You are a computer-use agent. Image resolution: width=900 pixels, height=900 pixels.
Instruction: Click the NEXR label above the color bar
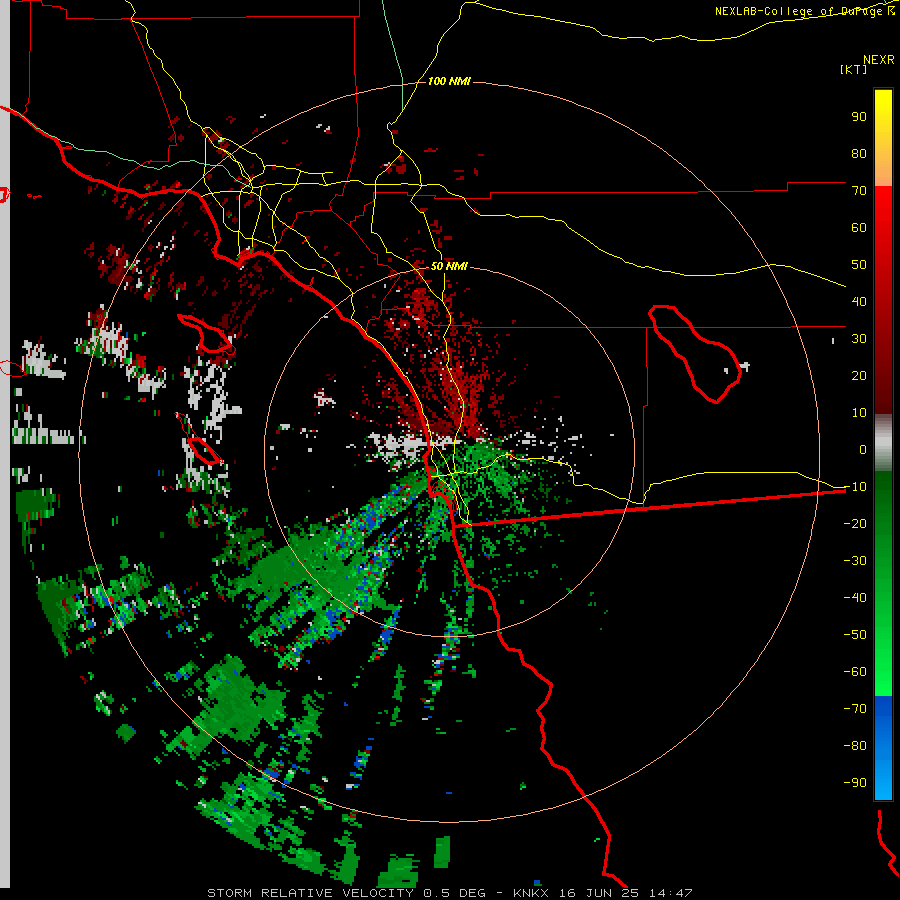tap(879, 59)
